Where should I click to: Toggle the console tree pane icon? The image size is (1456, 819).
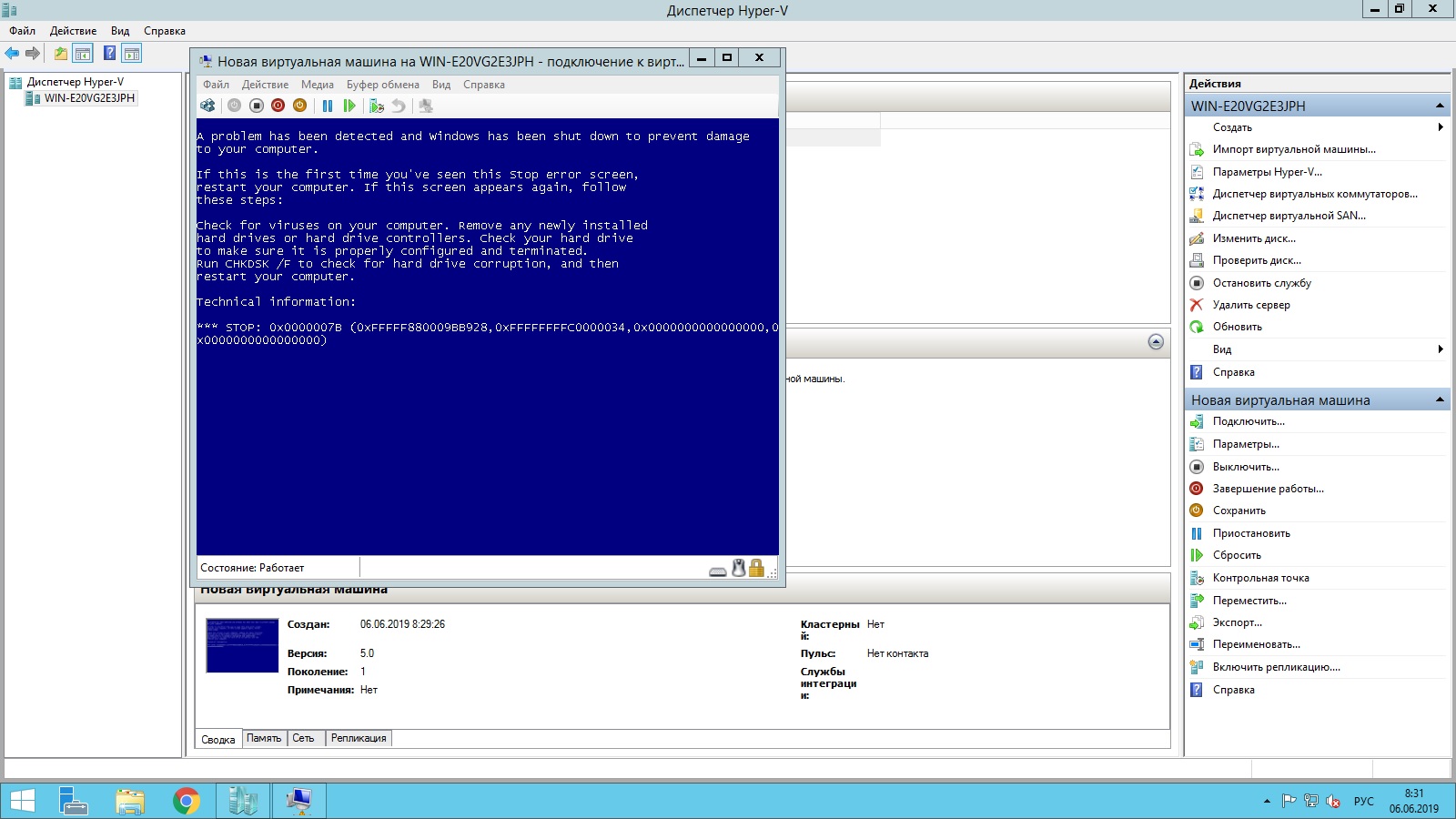83,54
